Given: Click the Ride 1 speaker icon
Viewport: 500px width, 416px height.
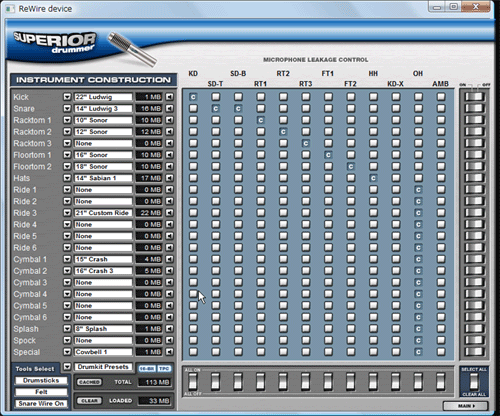Looking at the screenshot, I should 170,190.
